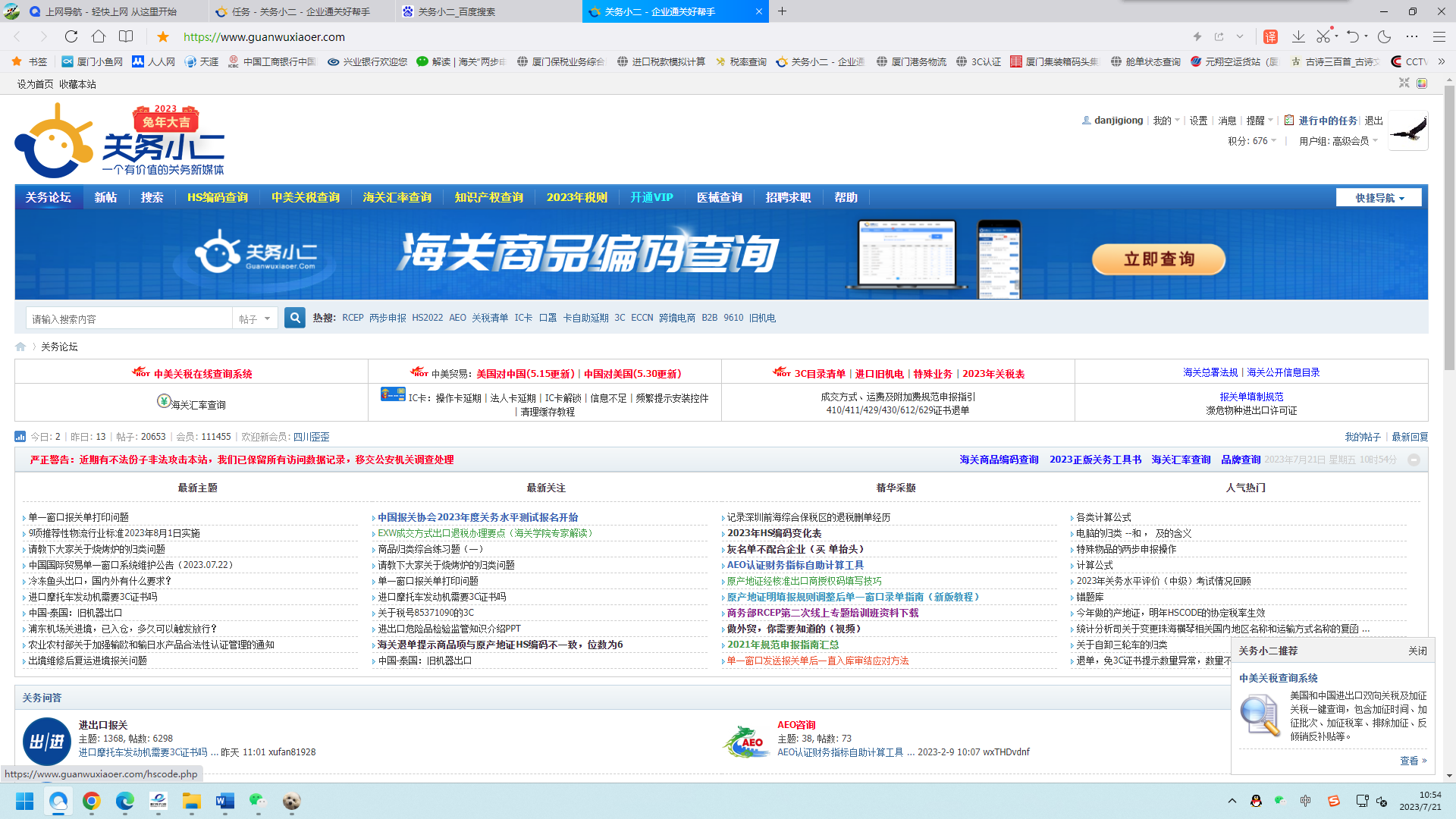Open the RCEP hot search keyword
1456x819 pixels.
pyautogui.click(x=353, y=318)
